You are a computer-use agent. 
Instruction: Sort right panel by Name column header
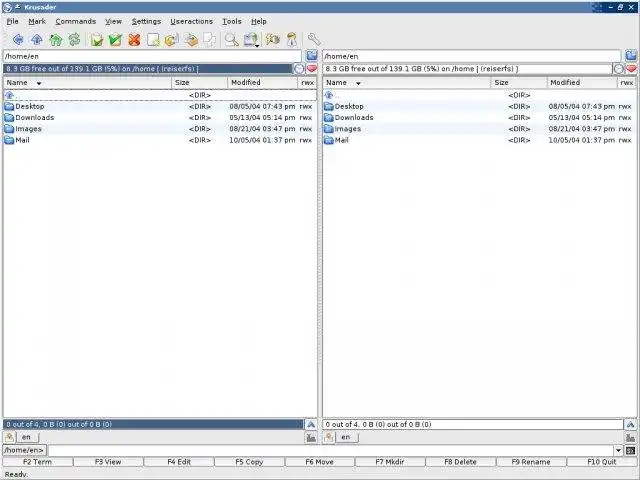click(407, 83)
